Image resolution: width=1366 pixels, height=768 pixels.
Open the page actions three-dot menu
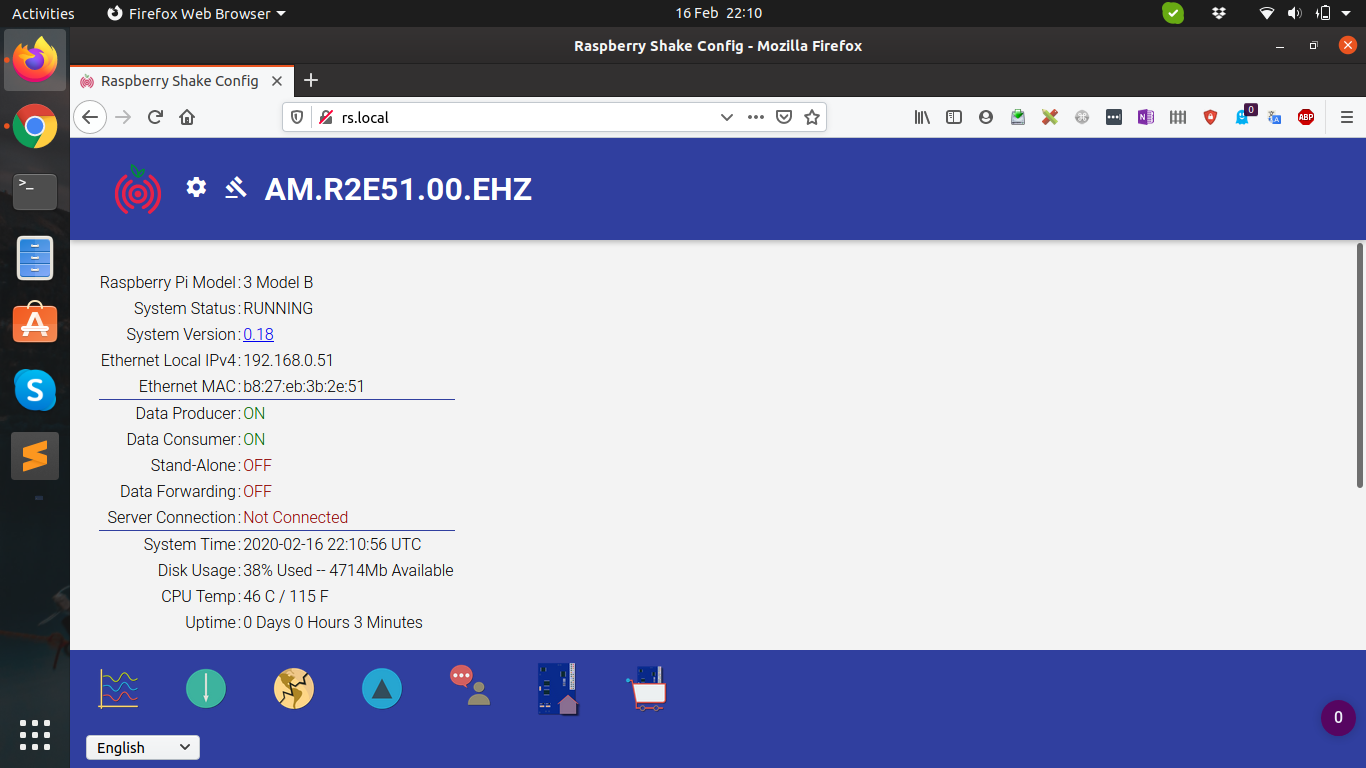(756, 117)
